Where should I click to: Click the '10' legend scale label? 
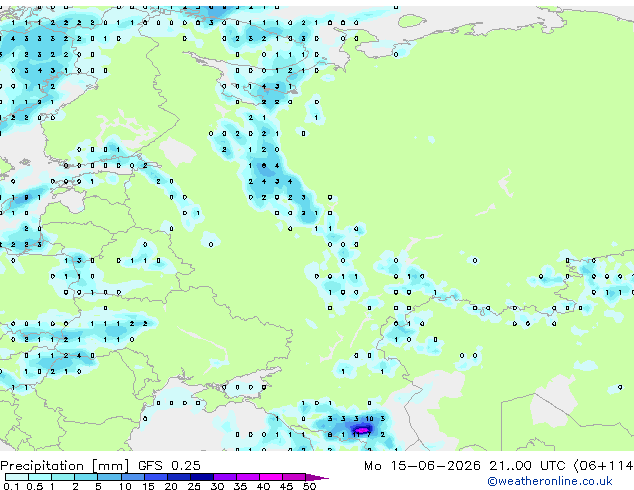(x=125, y=486)
